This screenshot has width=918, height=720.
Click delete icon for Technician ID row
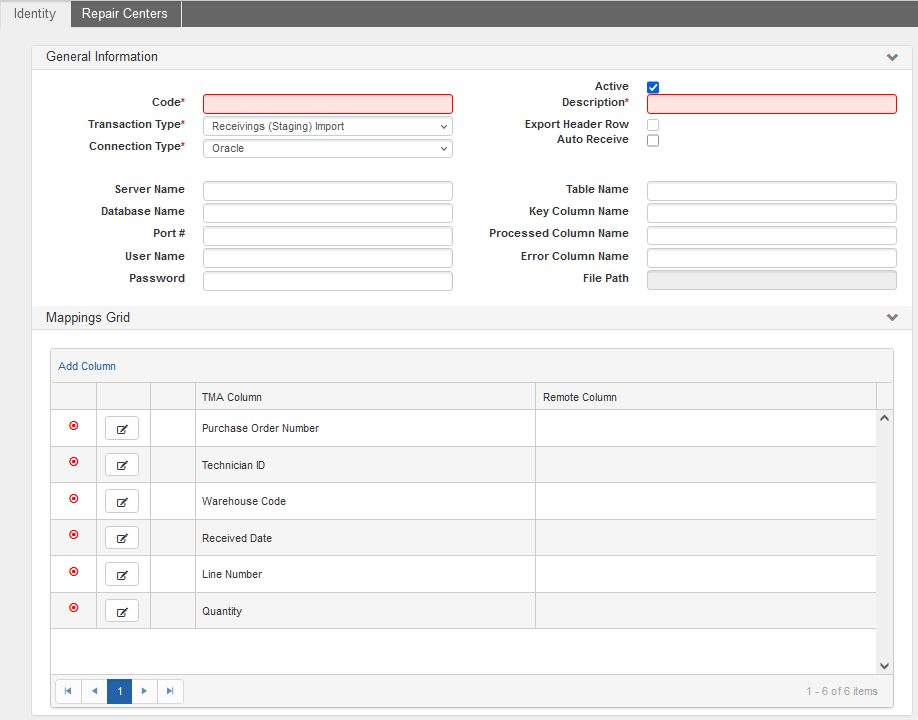pyautogui.click(x=73, y=462)
